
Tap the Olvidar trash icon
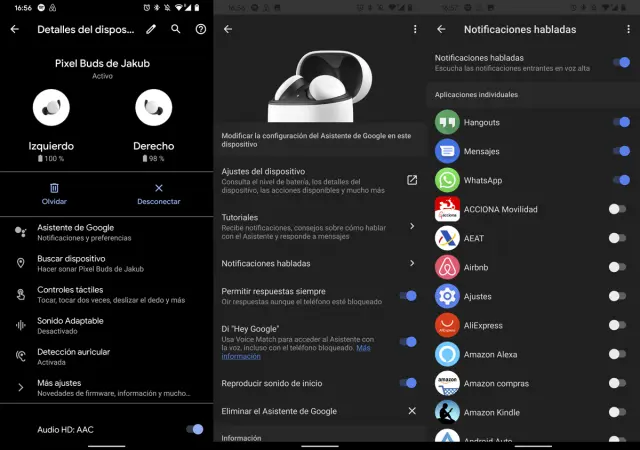tap(54, 188)
